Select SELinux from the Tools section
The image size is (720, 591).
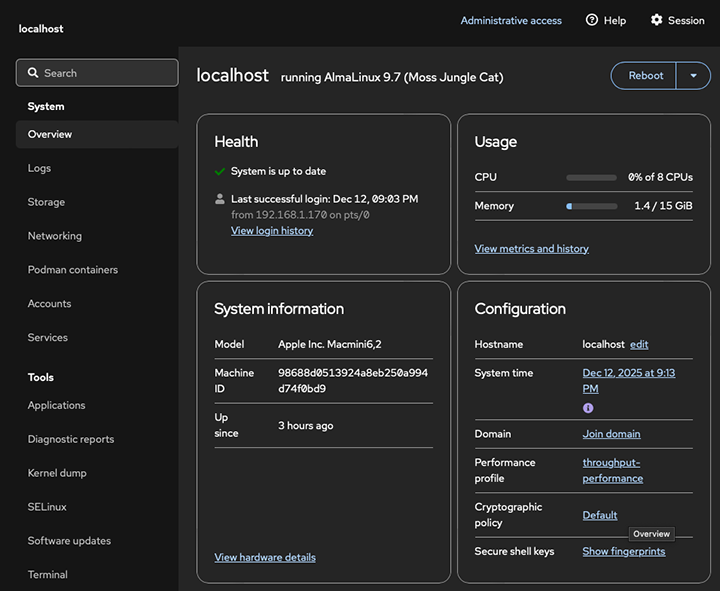click(x=47, y=507)
